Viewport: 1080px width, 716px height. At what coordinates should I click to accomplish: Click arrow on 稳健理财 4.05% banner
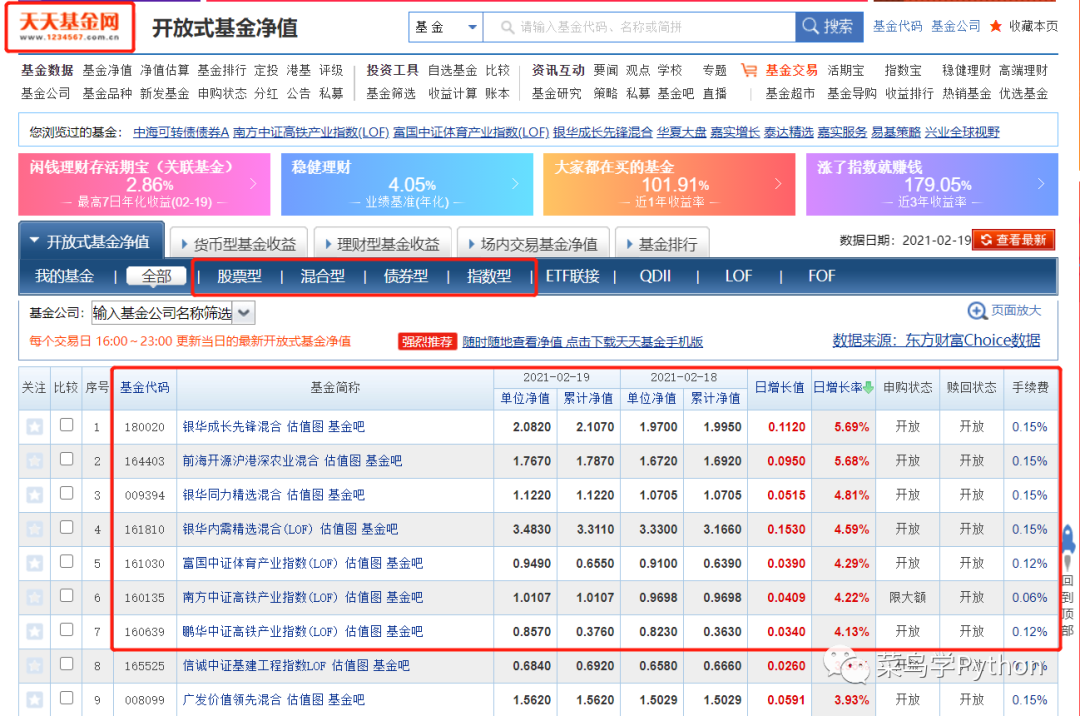516,184
